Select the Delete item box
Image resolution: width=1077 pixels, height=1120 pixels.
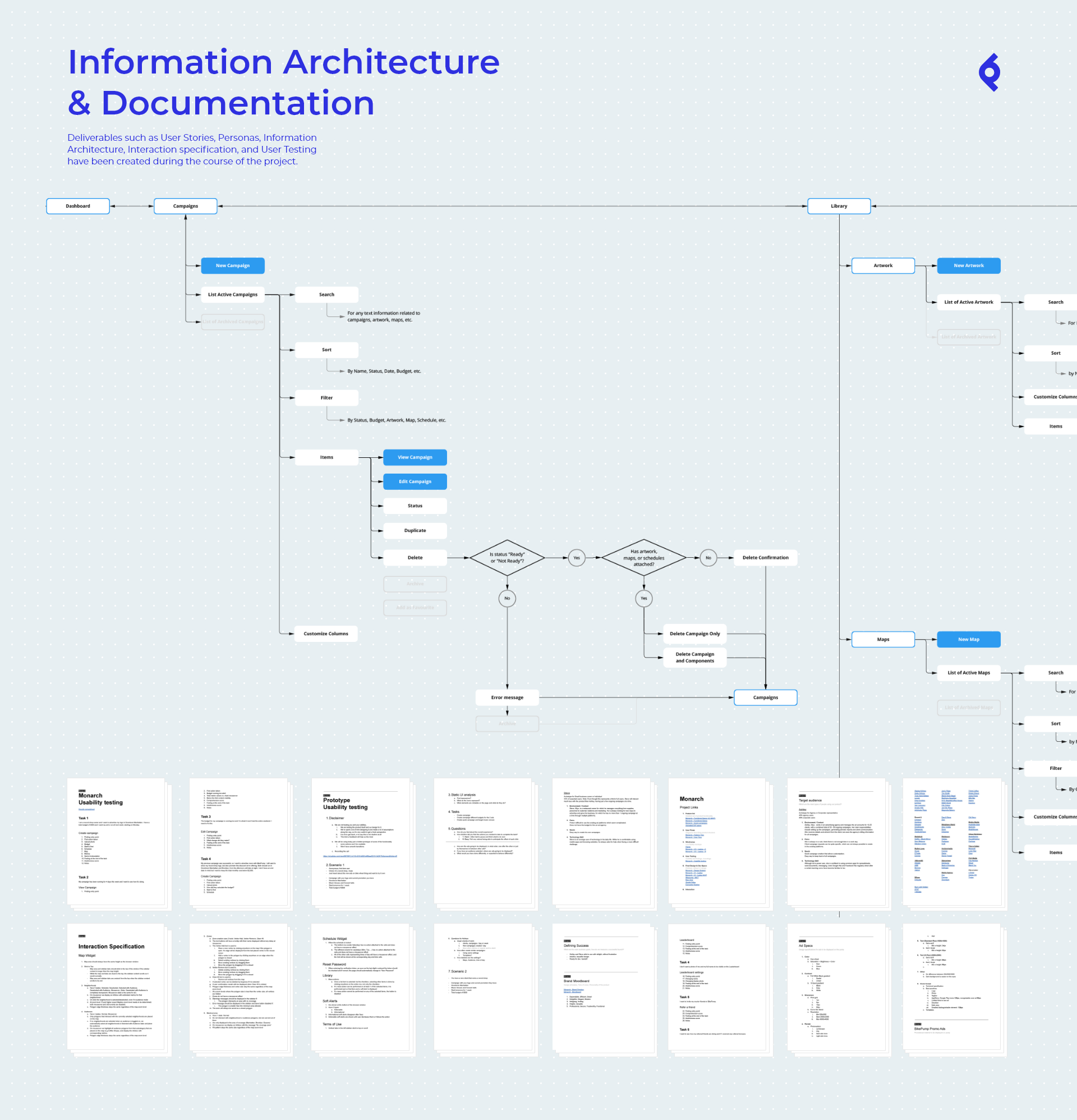point(415,558)
